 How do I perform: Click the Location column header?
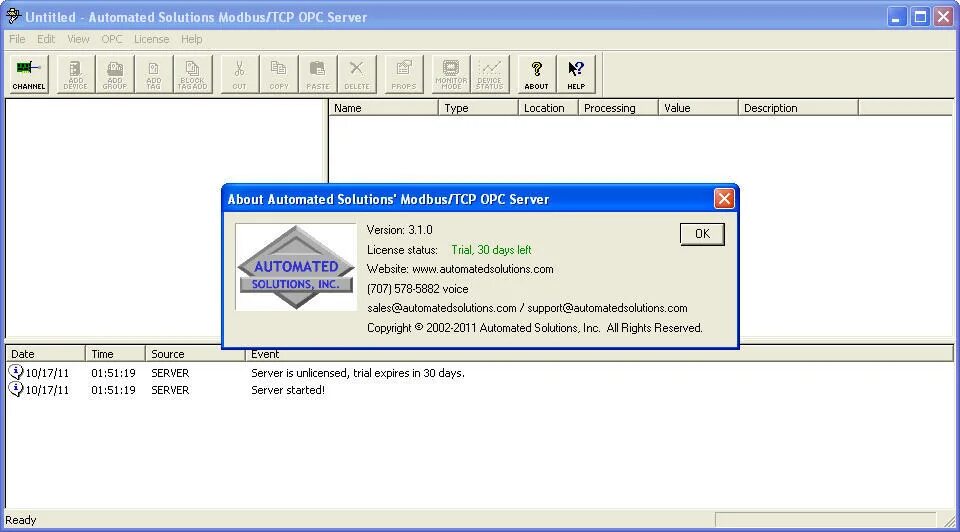coord(548,108)
